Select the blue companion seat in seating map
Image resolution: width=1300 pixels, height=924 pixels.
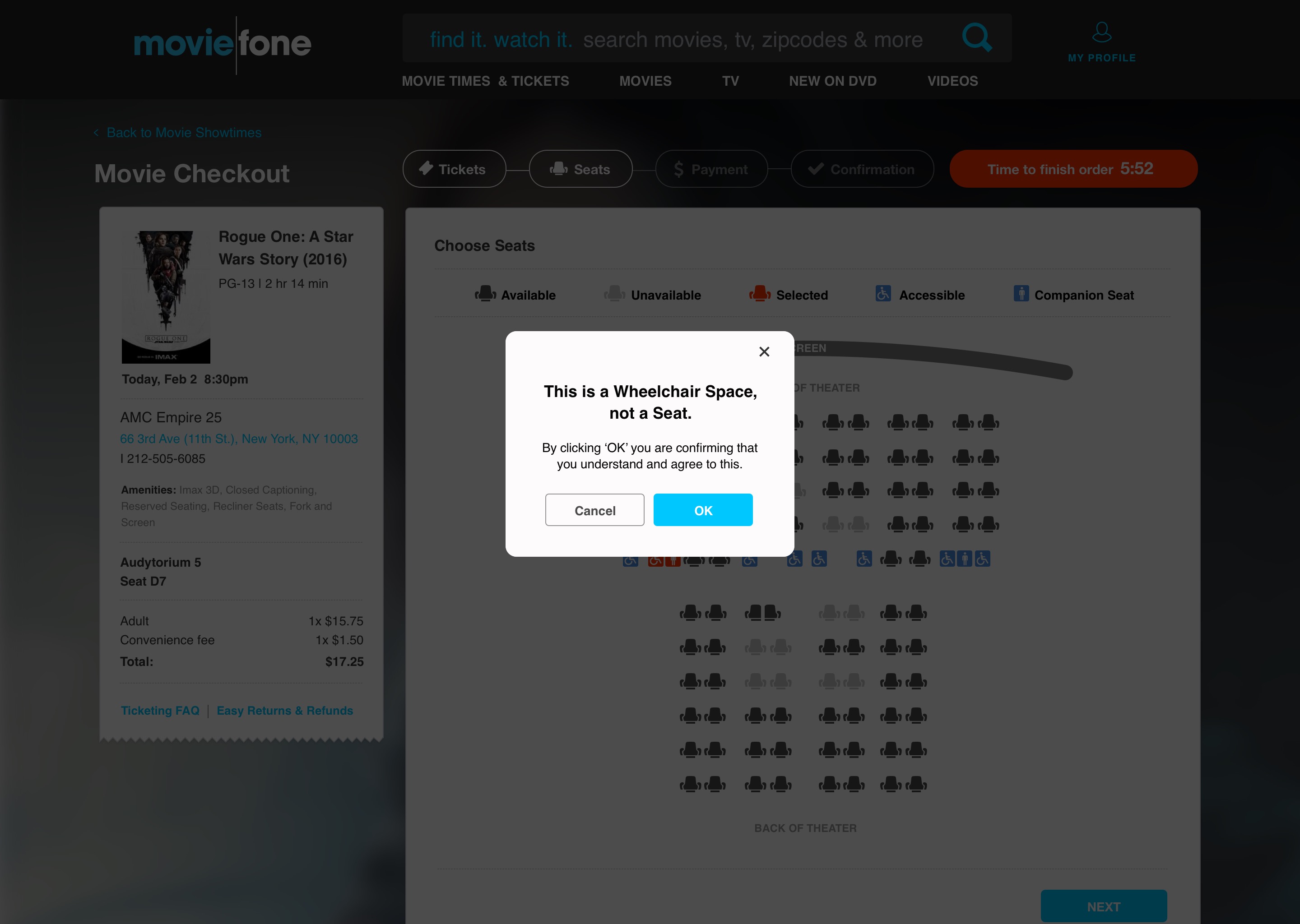[964, 559]
